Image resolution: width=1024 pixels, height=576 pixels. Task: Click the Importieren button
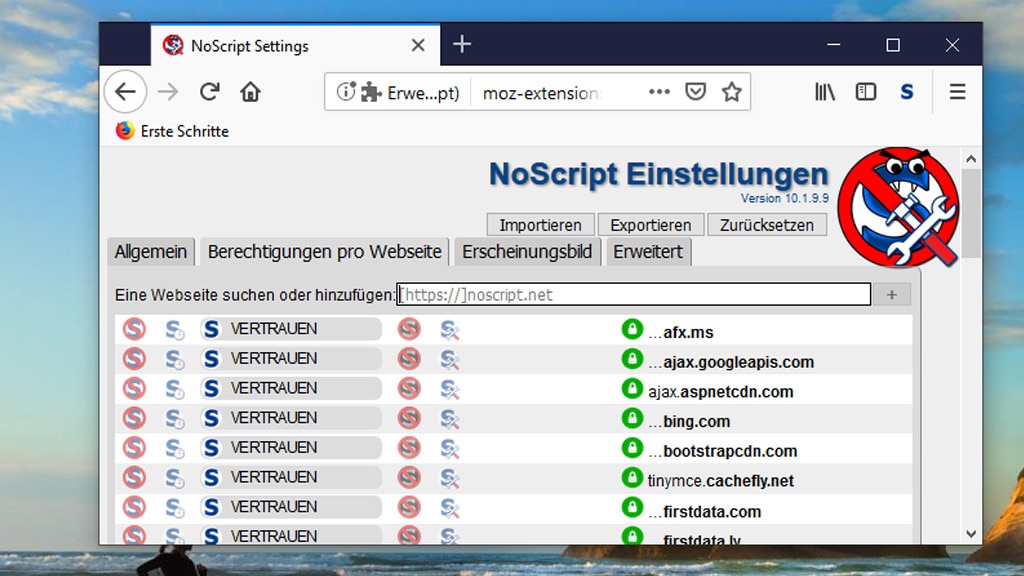coord(540,225)
